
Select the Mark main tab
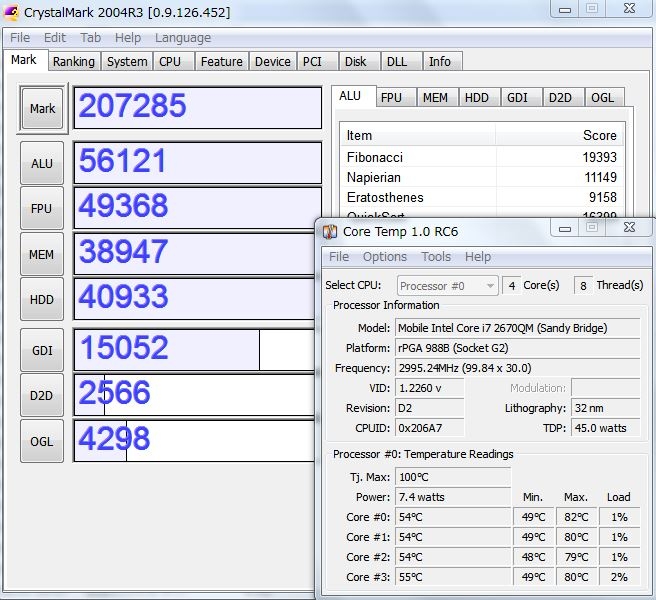pos(24,60)
